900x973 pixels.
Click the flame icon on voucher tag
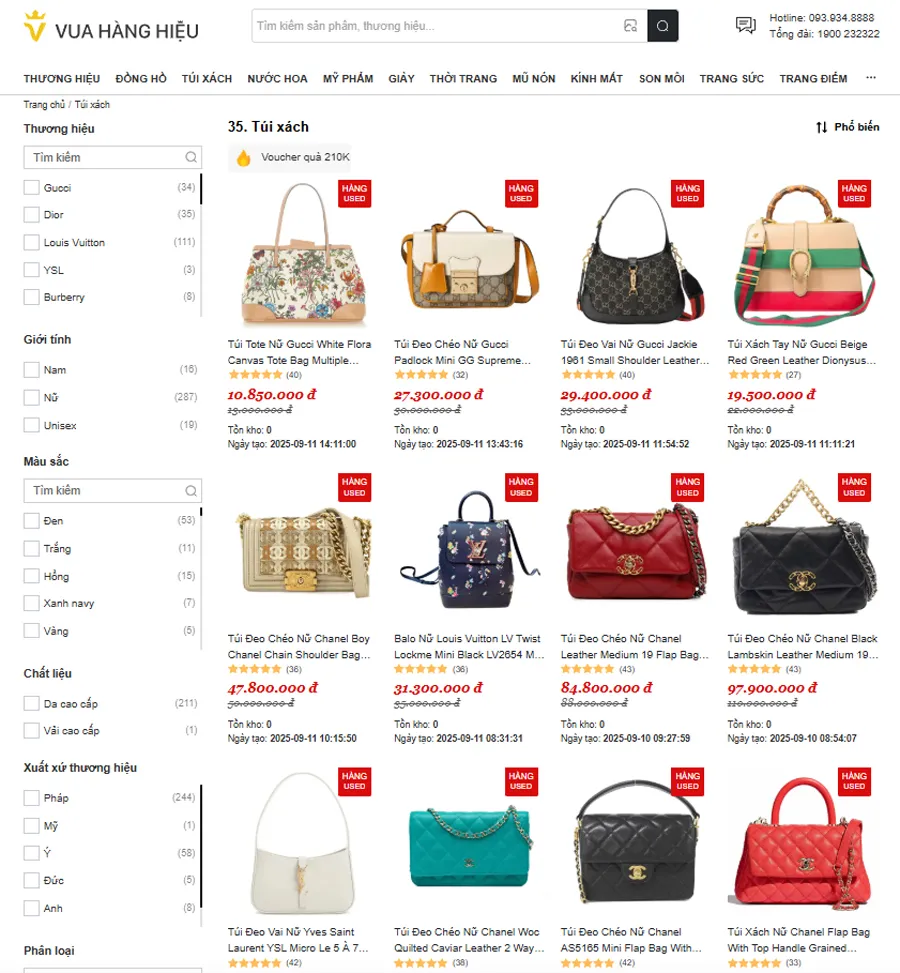(x=243, y=158)
